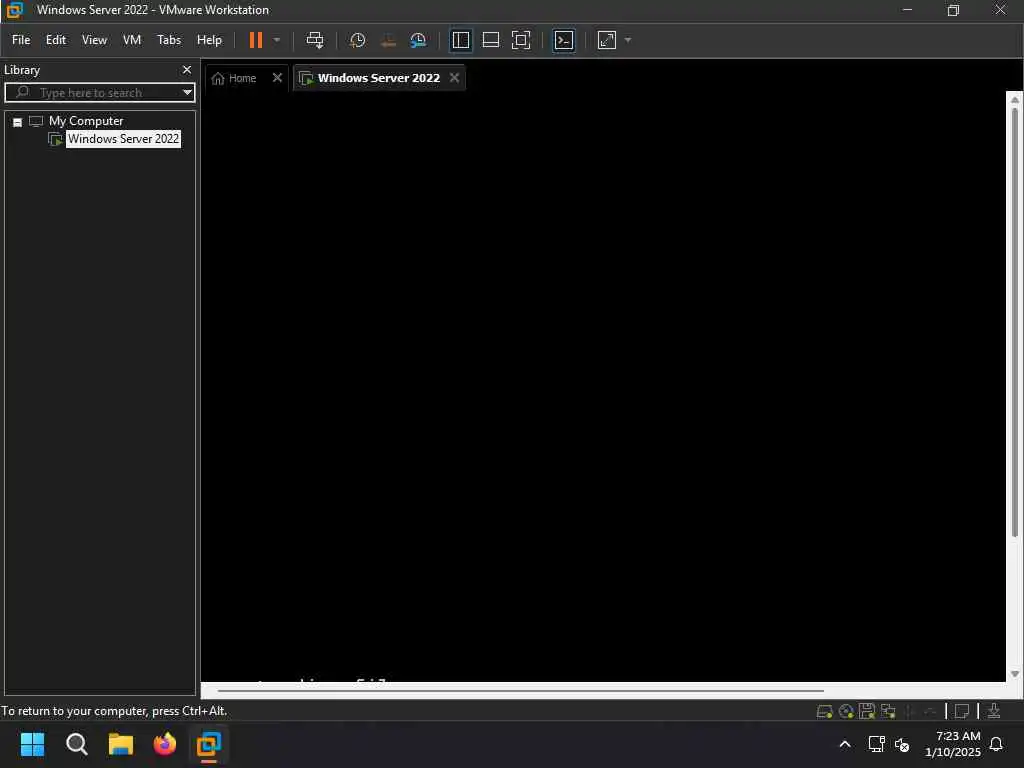
Task: Click the download/install tools icon in status bar
Action: click(993, 711)
